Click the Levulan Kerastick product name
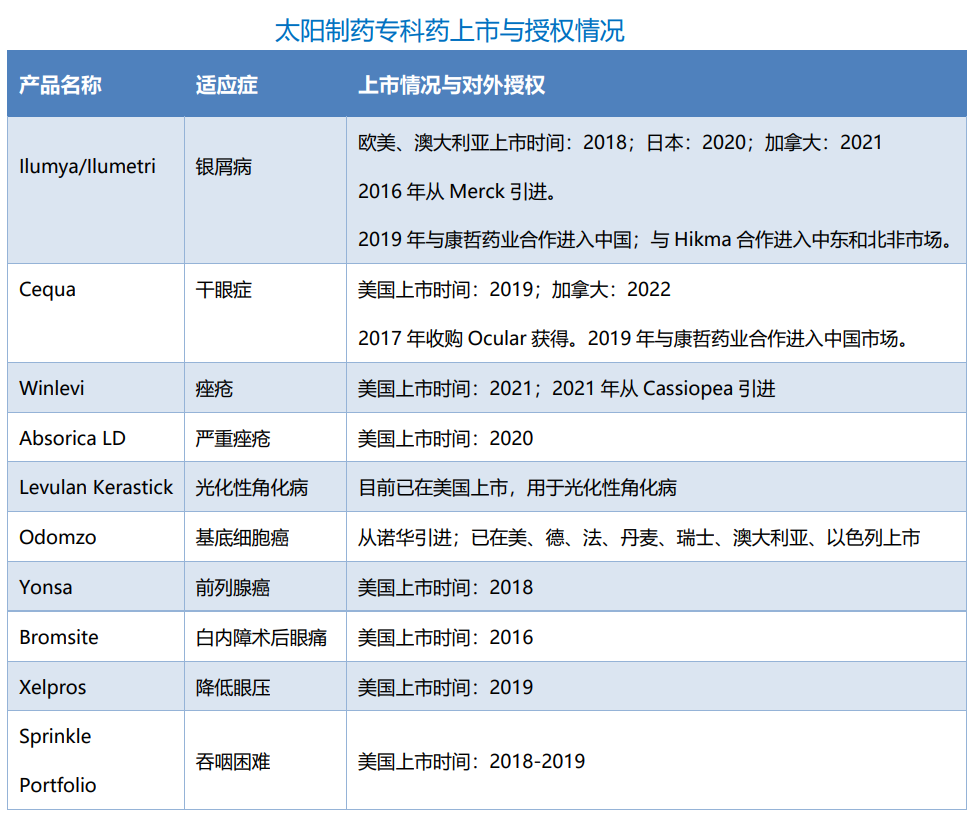This screenshot has width=974, height=814. point(96,488)
